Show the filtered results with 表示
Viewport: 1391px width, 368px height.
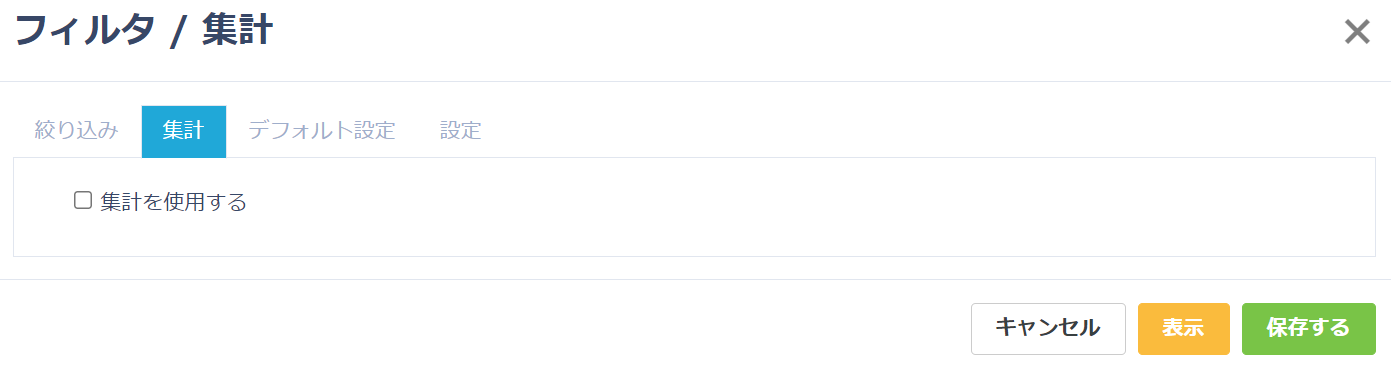tap(1183, 328)
